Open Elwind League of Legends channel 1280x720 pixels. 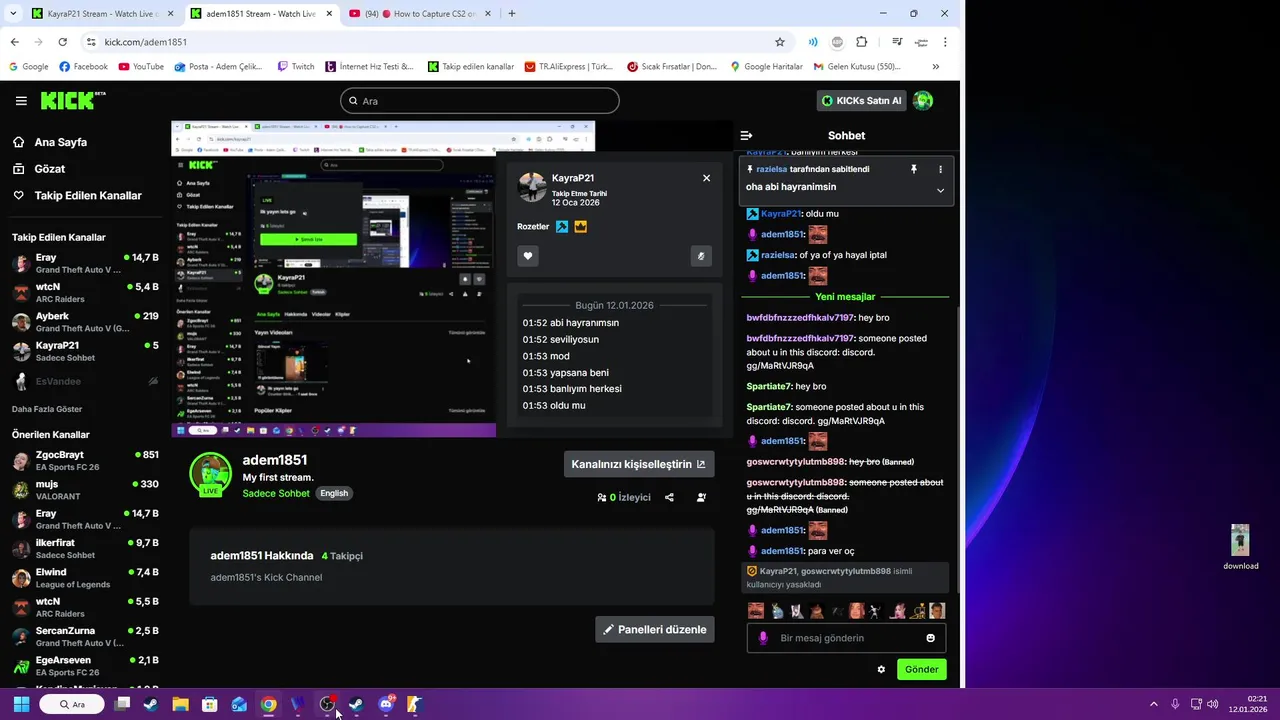click(x=85, y=578)
